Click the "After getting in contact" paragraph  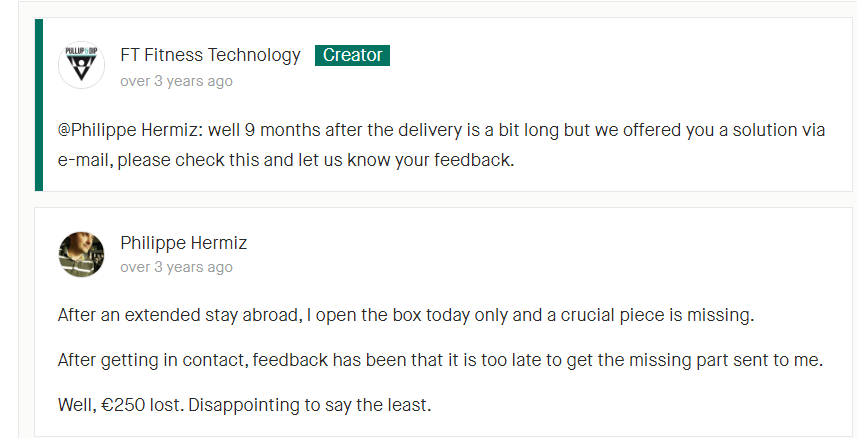(441, 360)
